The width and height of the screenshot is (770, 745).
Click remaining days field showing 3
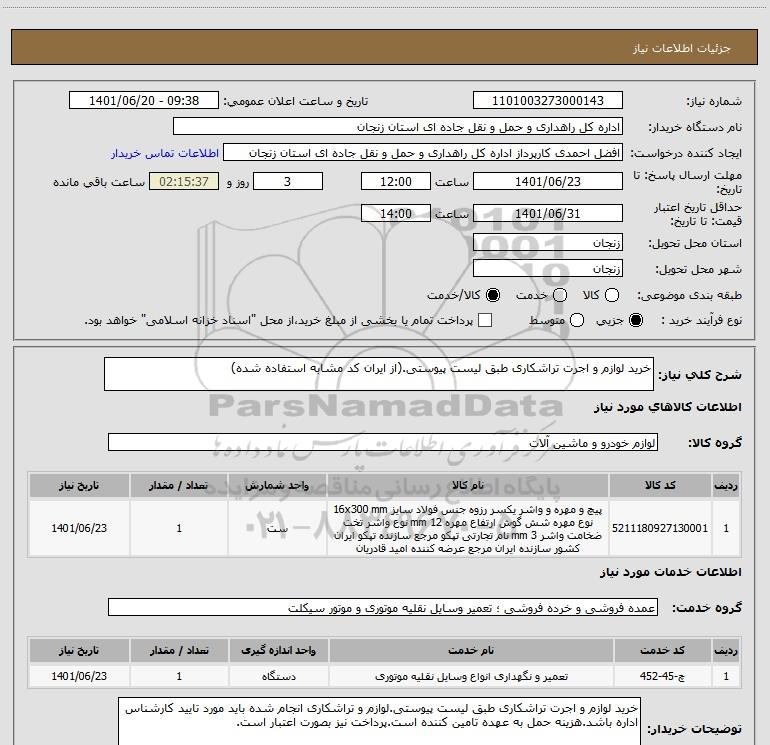point(288,181)
